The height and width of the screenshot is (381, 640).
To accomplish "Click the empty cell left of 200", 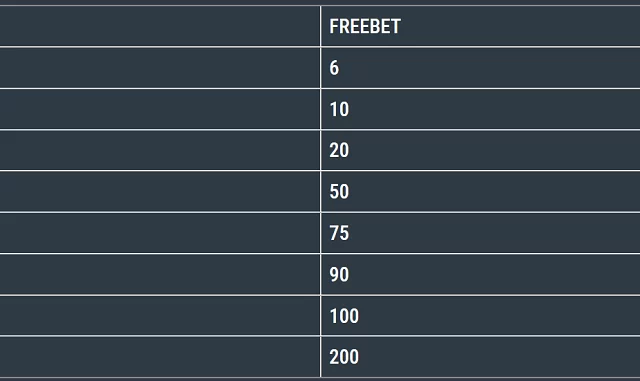I will point(160,357).
